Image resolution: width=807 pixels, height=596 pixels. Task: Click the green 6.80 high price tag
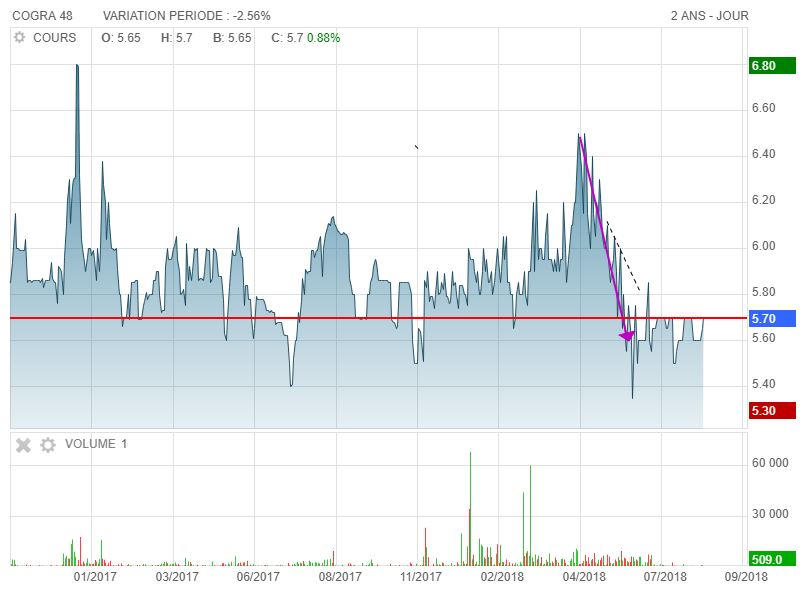772,66
